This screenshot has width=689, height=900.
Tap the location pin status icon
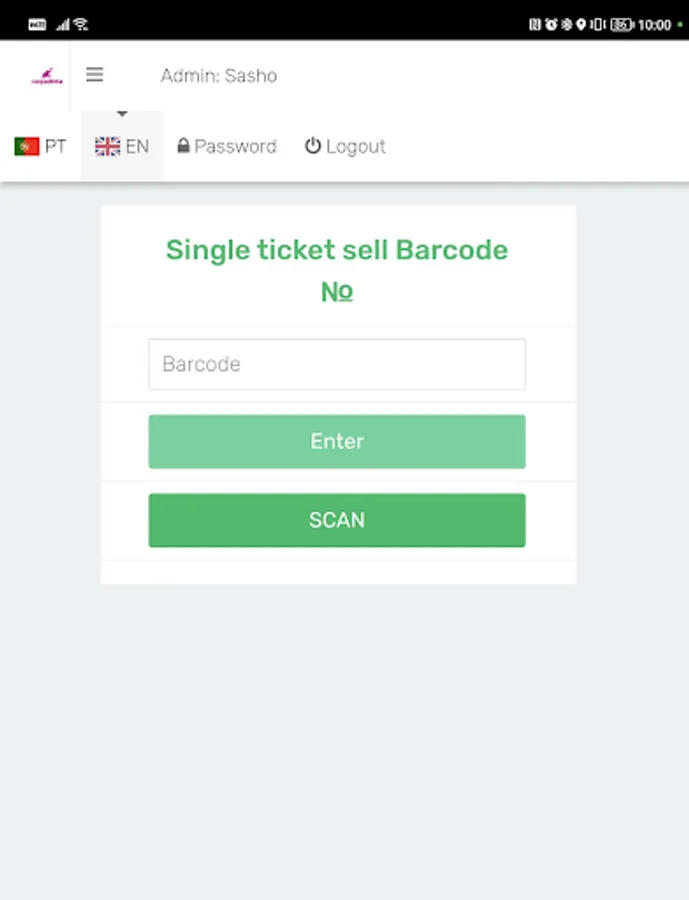coord(580,24)
